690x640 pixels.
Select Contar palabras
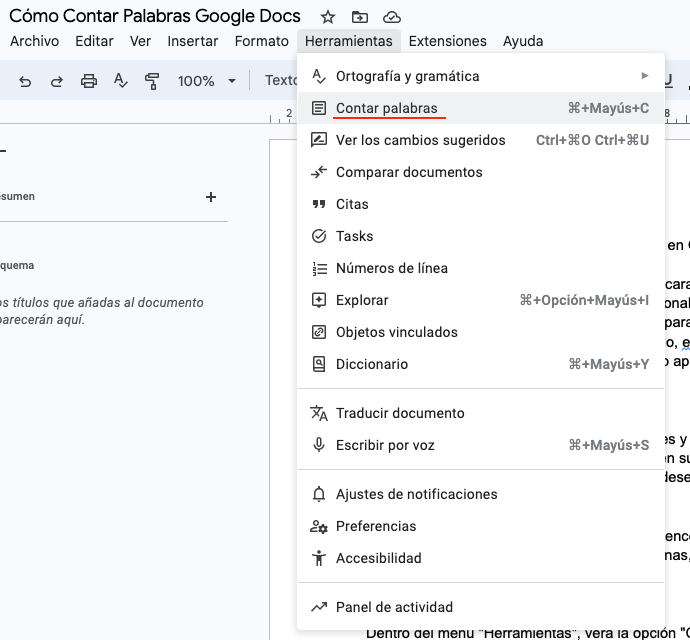481,108
